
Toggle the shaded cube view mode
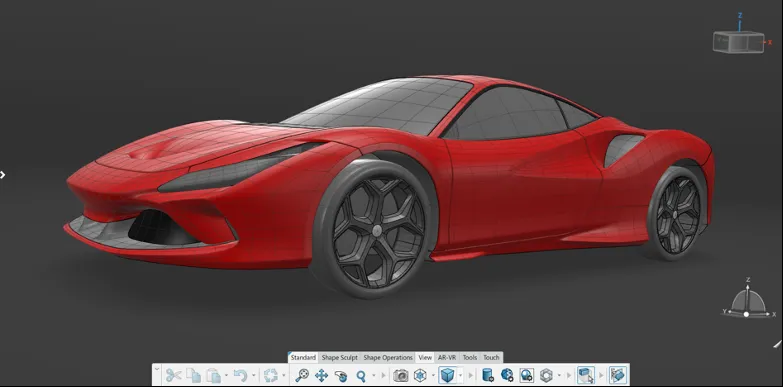coord(447,375)
